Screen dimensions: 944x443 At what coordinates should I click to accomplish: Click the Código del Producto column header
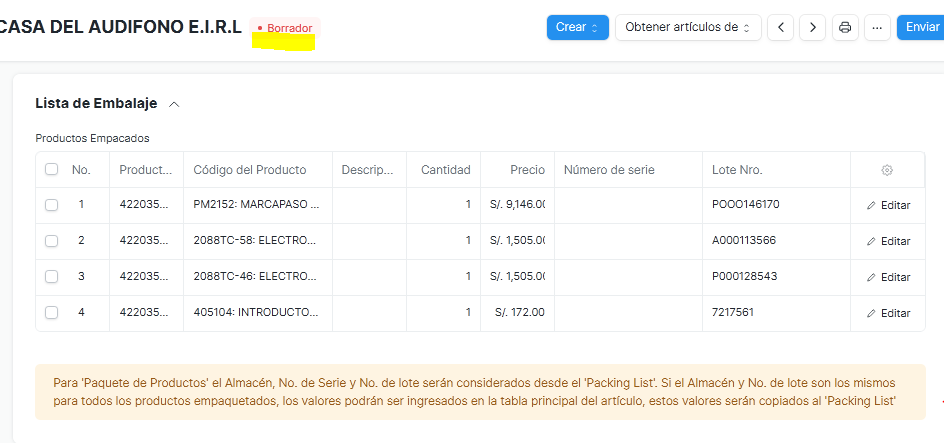250,170
